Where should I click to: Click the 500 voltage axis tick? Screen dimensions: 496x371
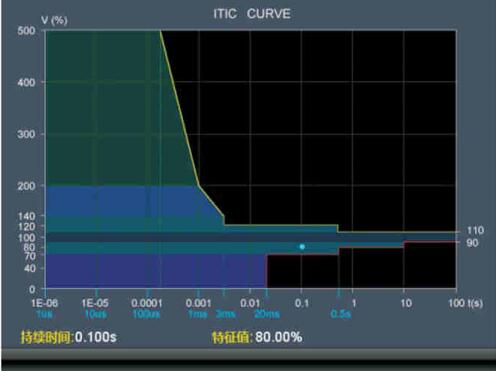point(26,31)
